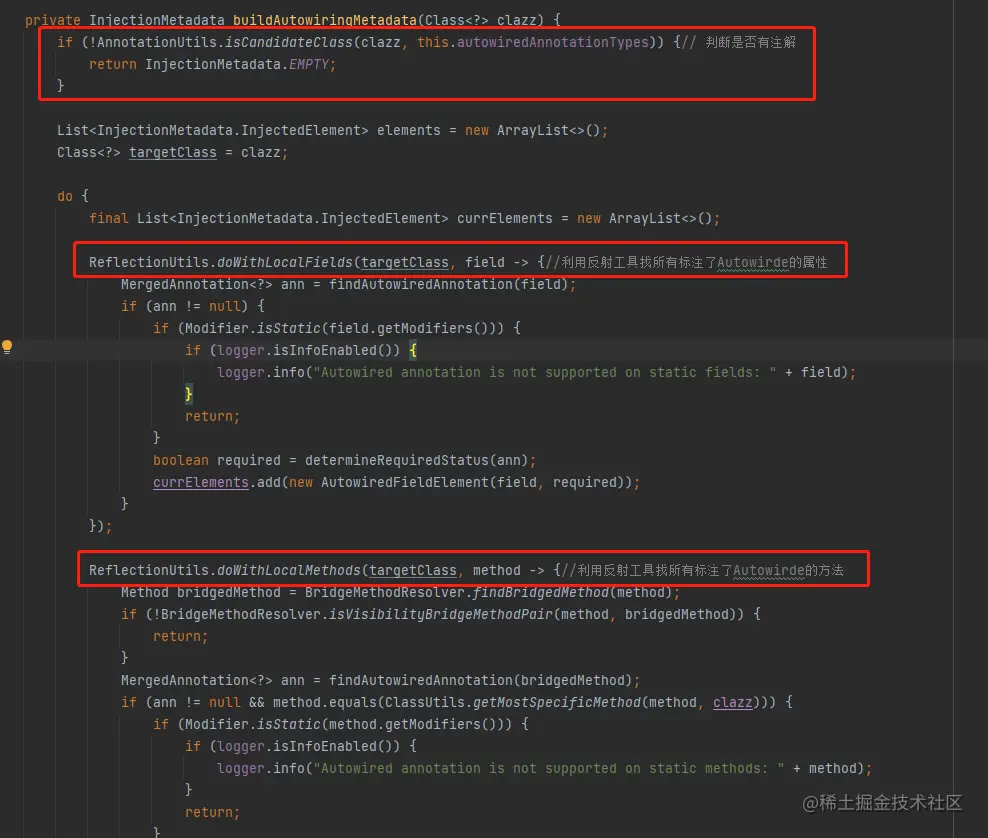Click the determineRequiredStatus method call
This screenshot has width=988, height=838.
[397, 461]
